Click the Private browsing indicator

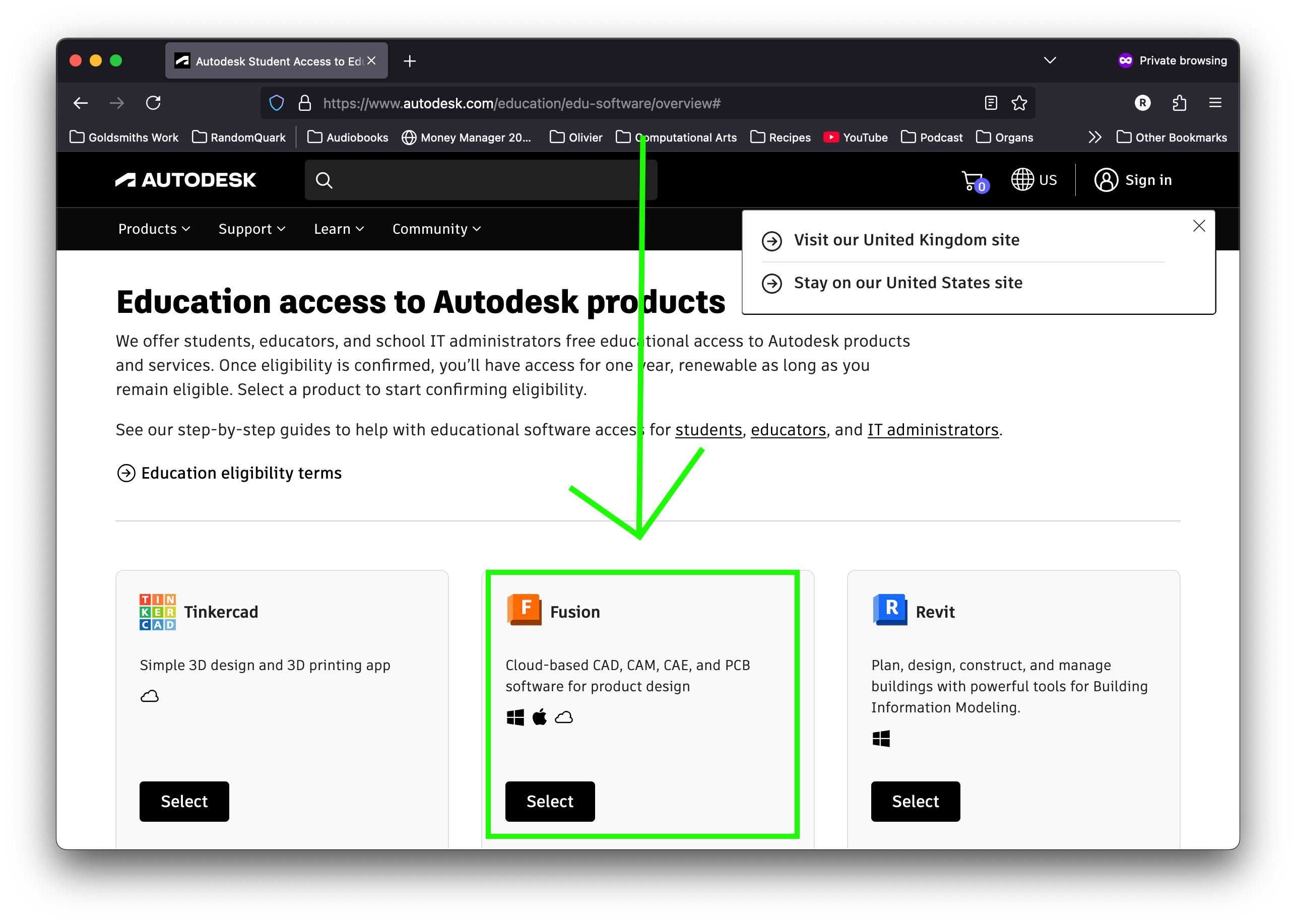pos(1173,60)
